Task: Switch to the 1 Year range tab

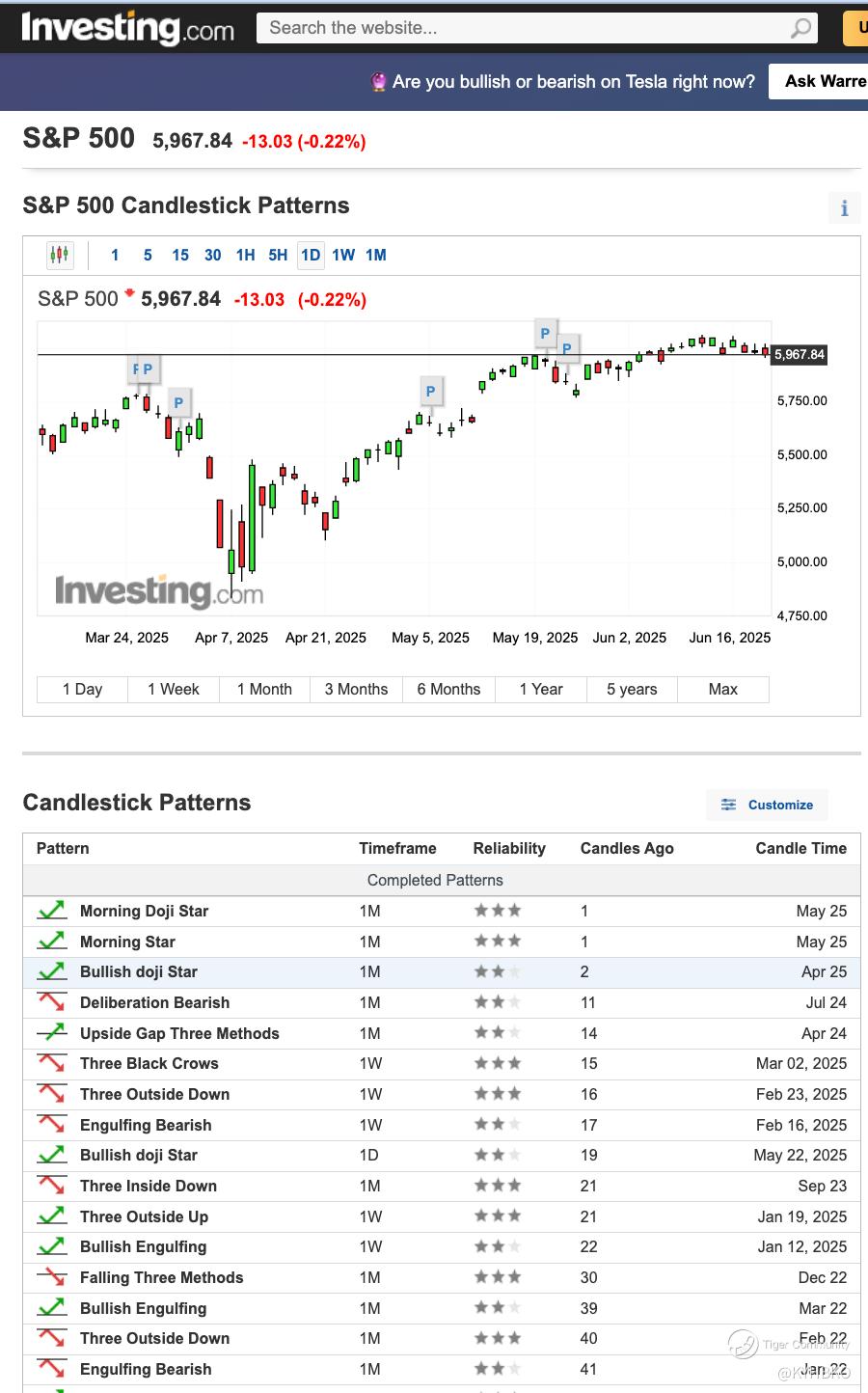Action: (x=541, y=689)
